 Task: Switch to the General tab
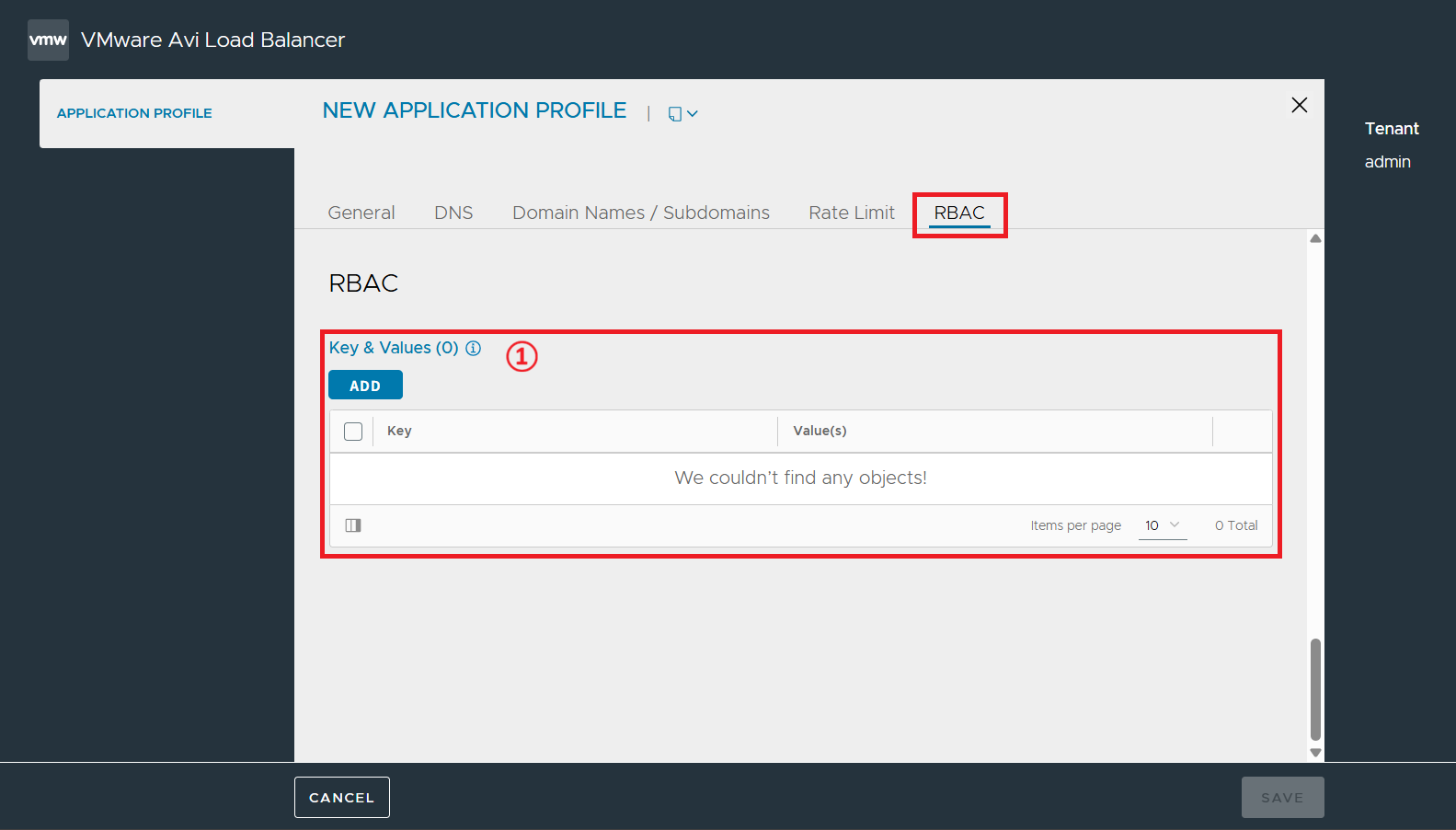pyautogui.click(x=361, y=213)
